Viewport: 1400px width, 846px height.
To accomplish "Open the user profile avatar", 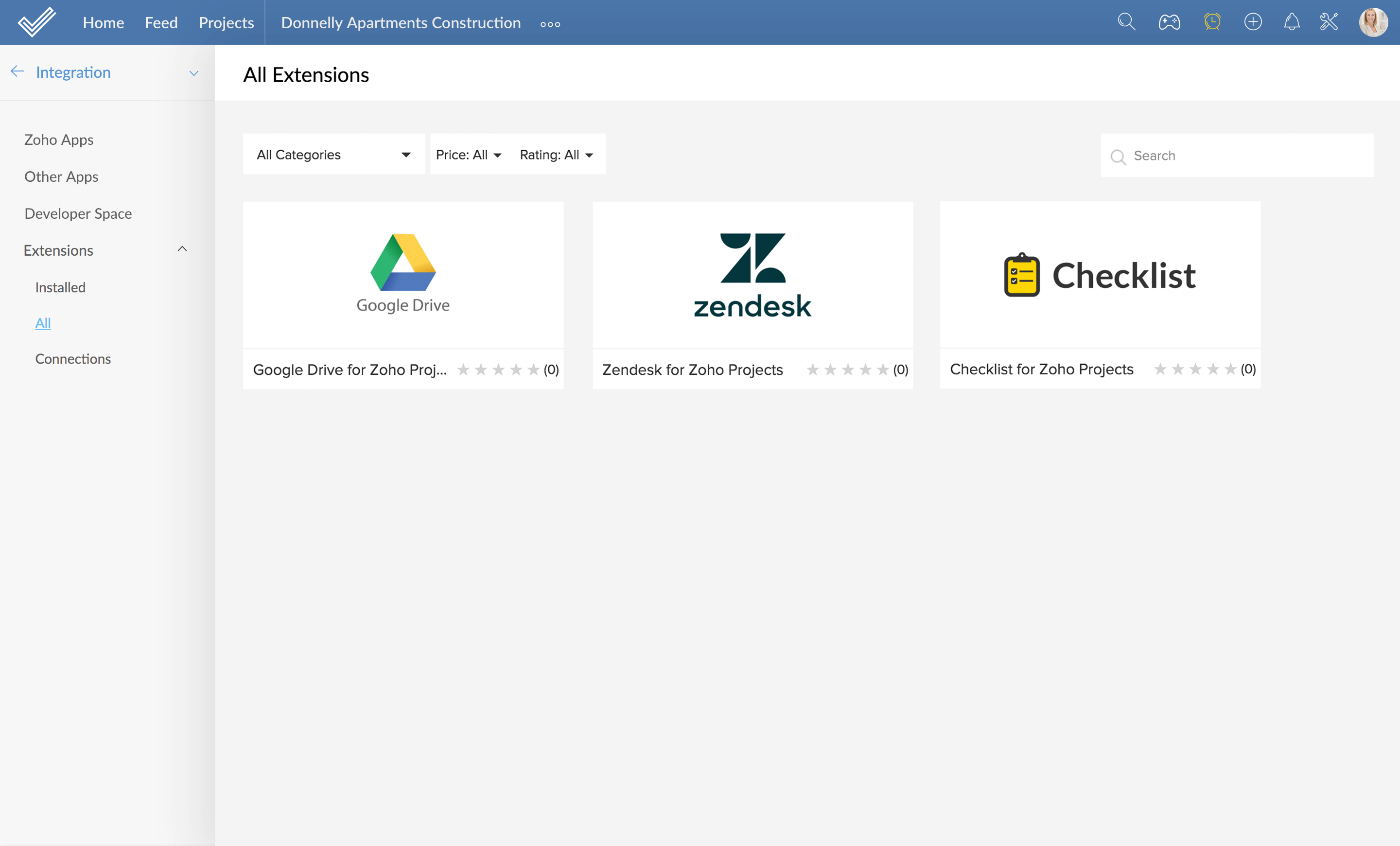I will [x=1373, y=22].
